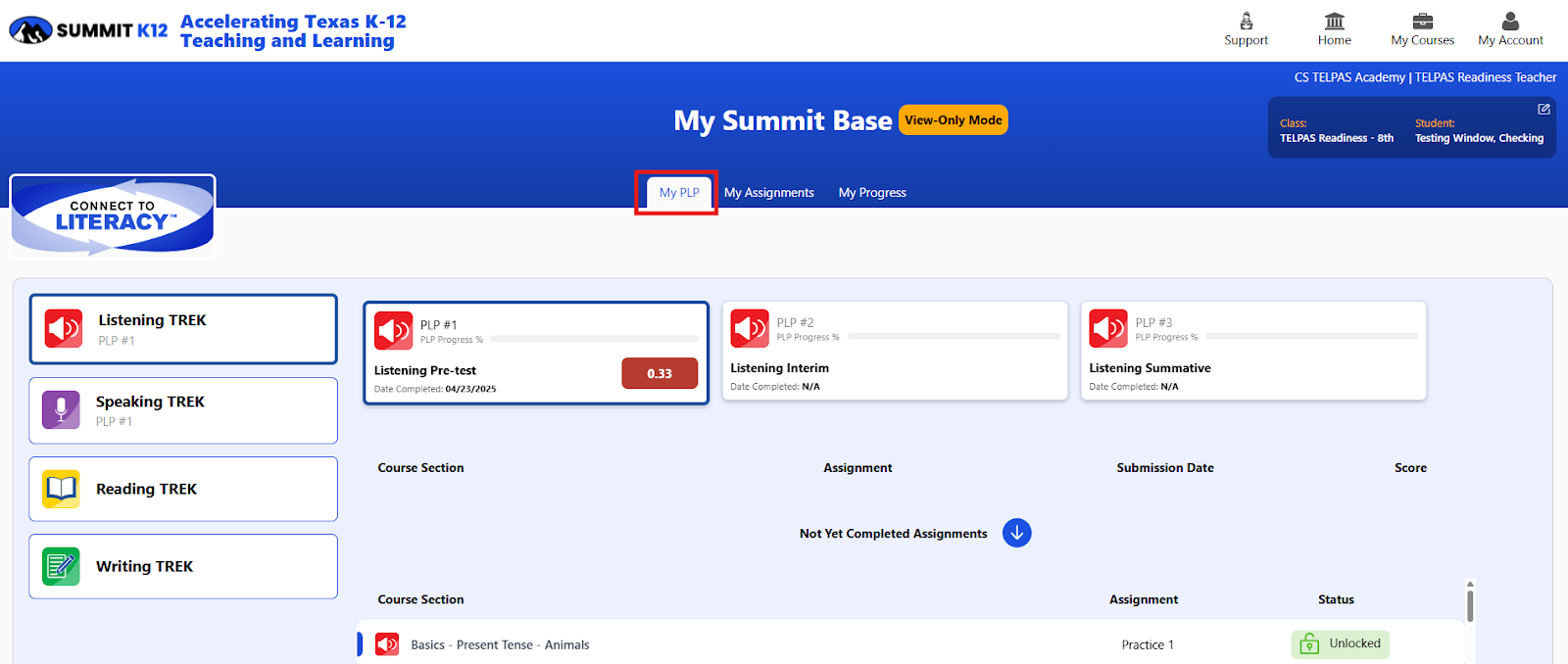Click the Practice 1 assignment text
Viewport: 1568px width, 664px height.
click(1148, 644)
